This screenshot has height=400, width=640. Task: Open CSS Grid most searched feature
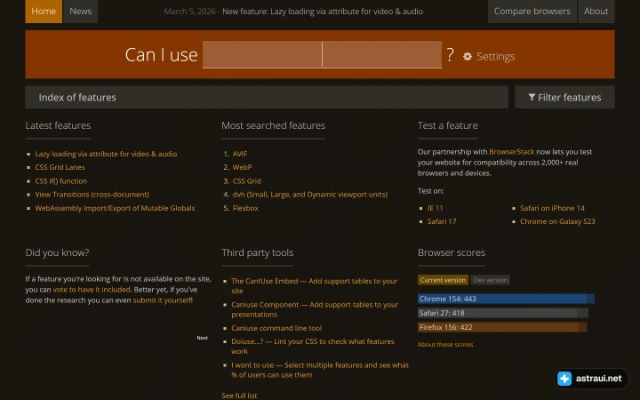pos(247,181)
